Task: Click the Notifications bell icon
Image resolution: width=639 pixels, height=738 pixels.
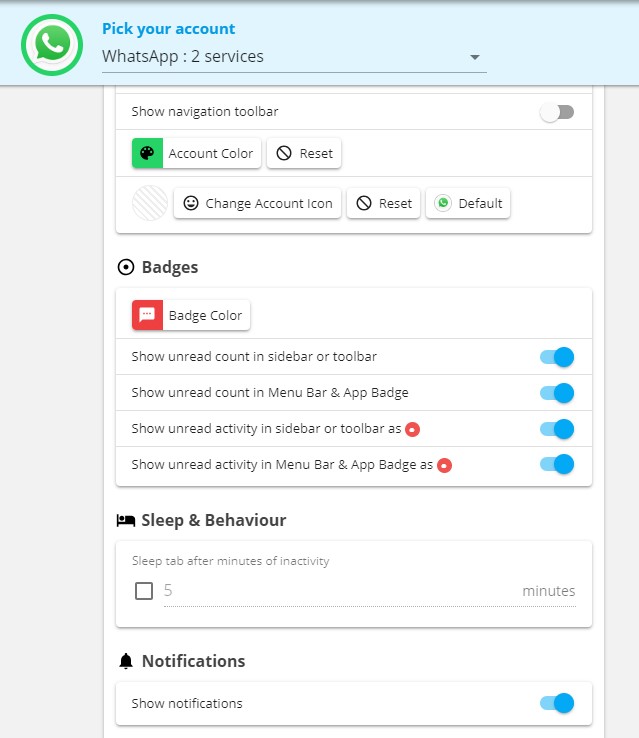Action: click(126, 661)
